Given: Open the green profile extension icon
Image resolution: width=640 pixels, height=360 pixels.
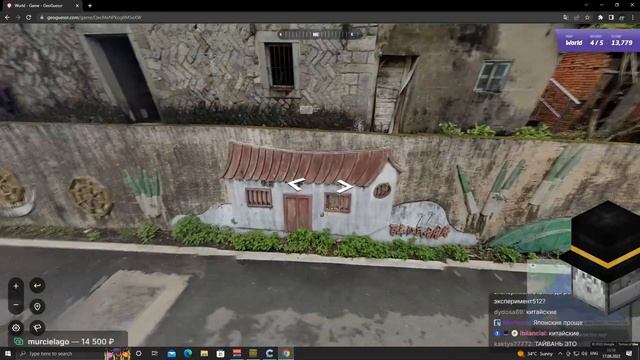Looking at the screenshot, I should pyautogui.click(x=622, y=18).
